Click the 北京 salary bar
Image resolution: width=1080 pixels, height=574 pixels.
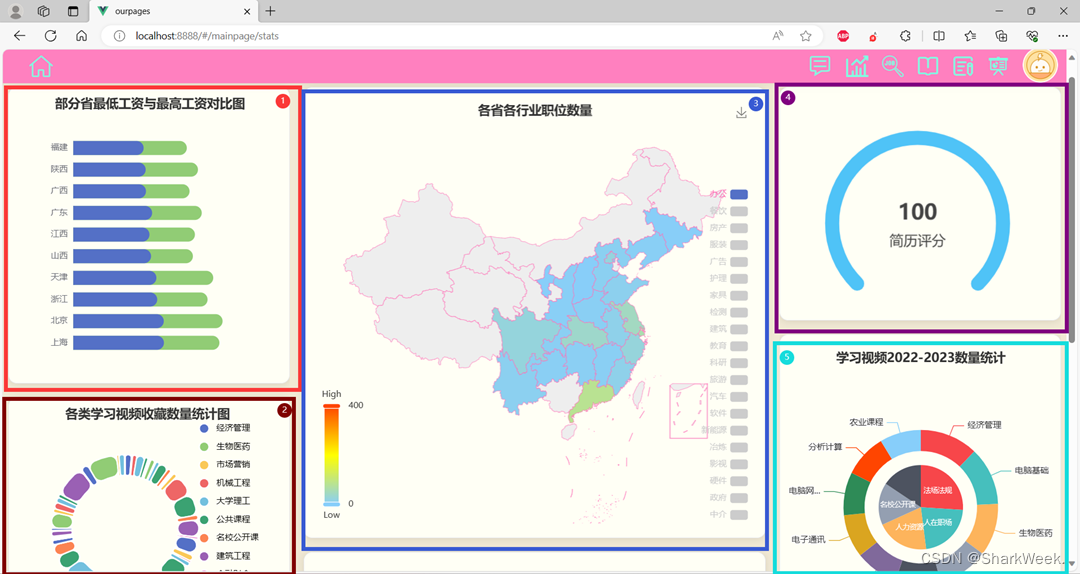147,321
